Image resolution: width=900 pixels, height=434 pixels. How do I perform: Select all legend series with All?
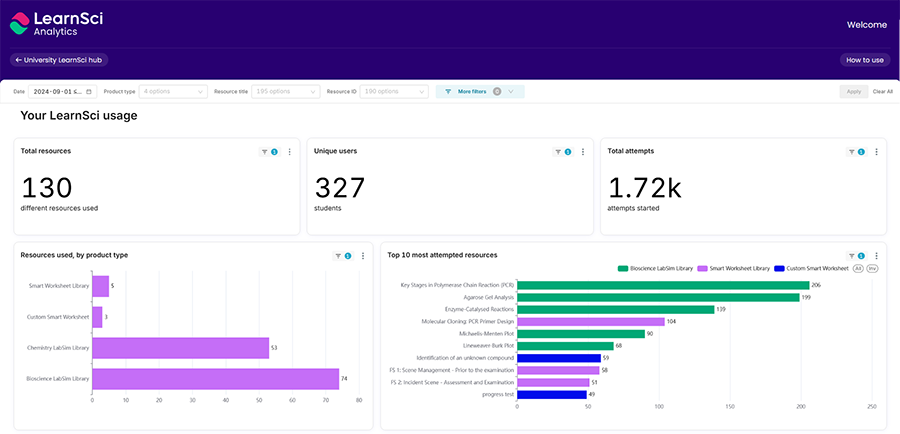859,269
